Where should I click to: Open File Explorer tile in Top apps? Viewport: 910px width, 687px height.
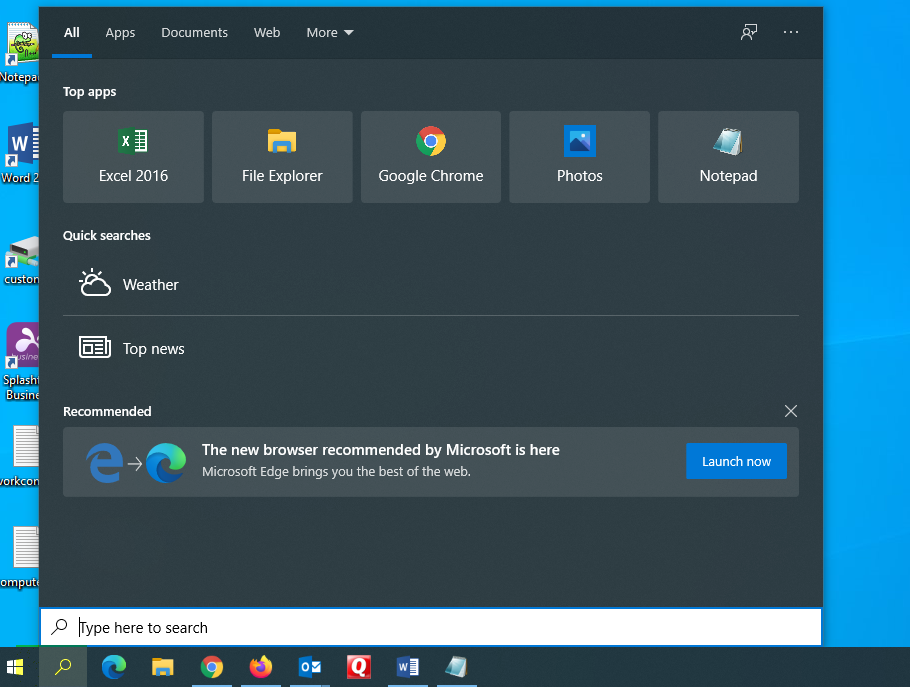click(x=282, y=157)
